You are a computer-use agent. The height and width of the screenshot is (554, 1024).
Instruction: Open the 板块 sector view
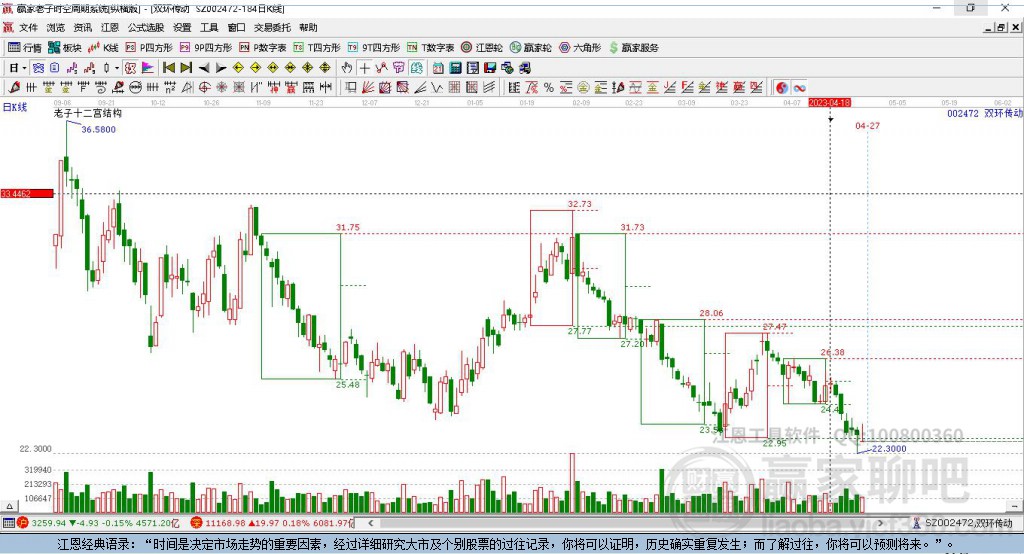[65, 48]
